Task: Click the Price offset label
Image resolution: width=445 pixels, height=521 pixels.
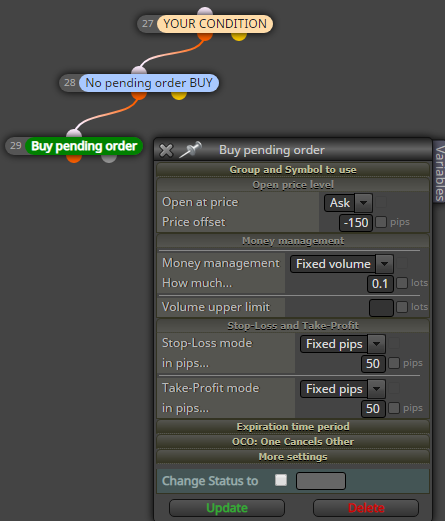Action: (x=194, y=222)
